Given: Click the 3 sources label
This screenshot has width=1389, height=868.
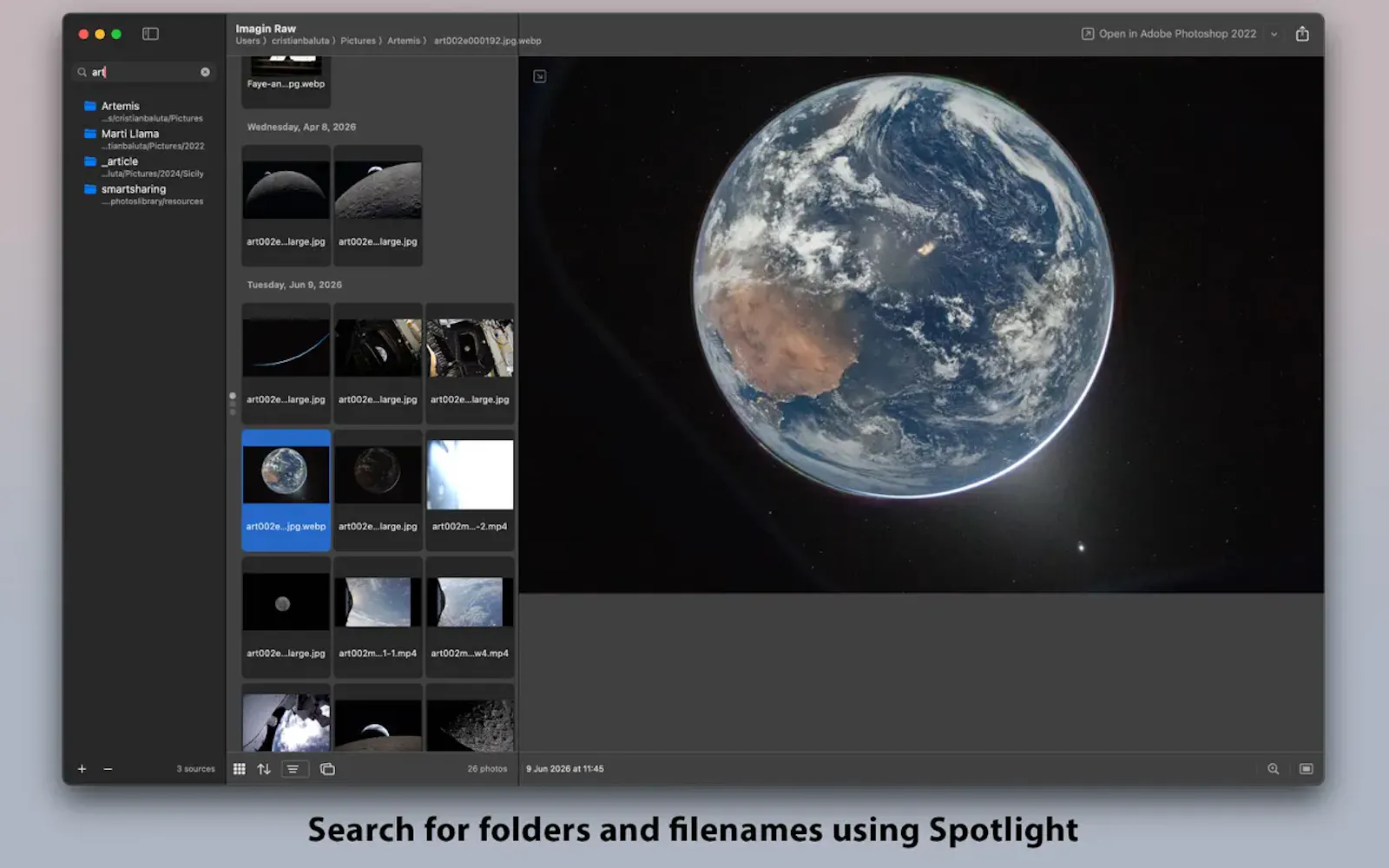Looking at the screenshot, I should pos(195,769).
